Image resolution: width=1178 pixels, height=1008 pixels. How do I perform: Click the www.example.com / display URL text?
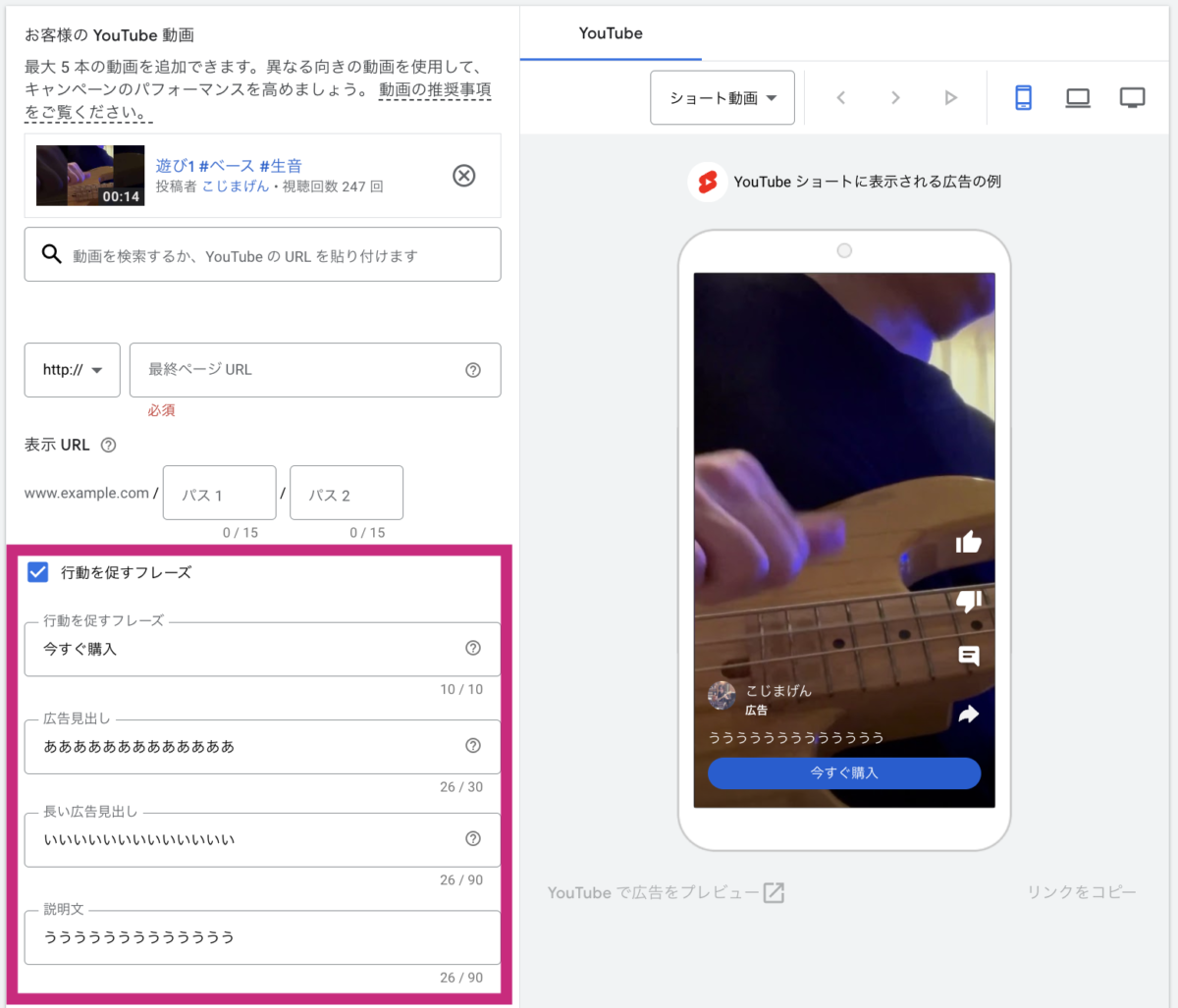pos(90,493)
